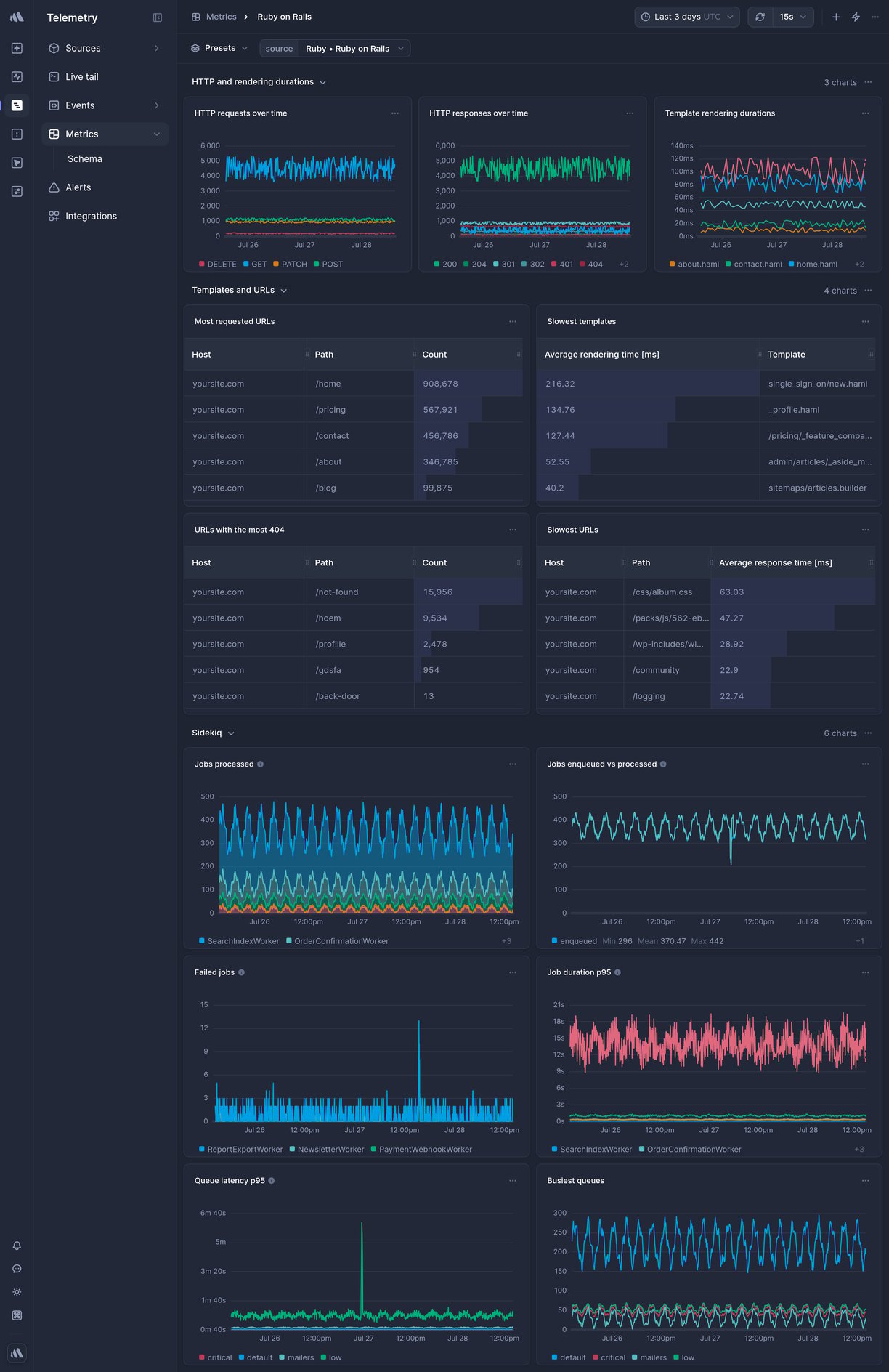Toggle 404 series in HTTP responses legend
The image size is (889, 1372).
[x=591, y=265]
